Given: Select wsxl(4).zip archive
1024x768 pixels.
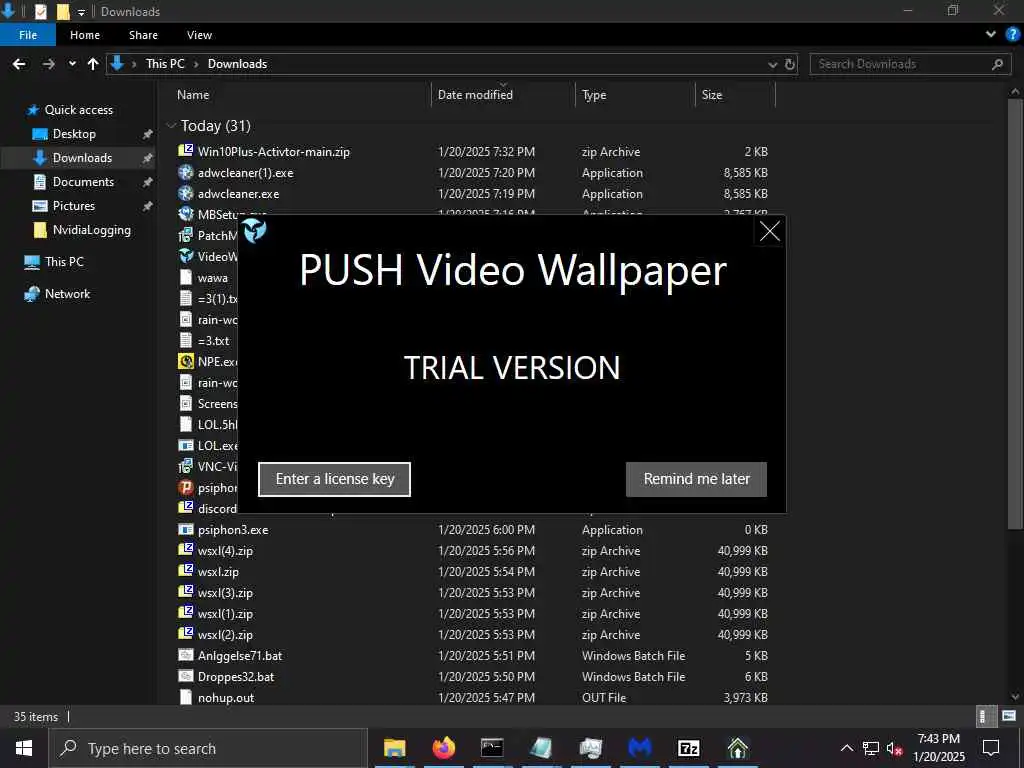Looking at the screenshot, I should click(225, 551).
